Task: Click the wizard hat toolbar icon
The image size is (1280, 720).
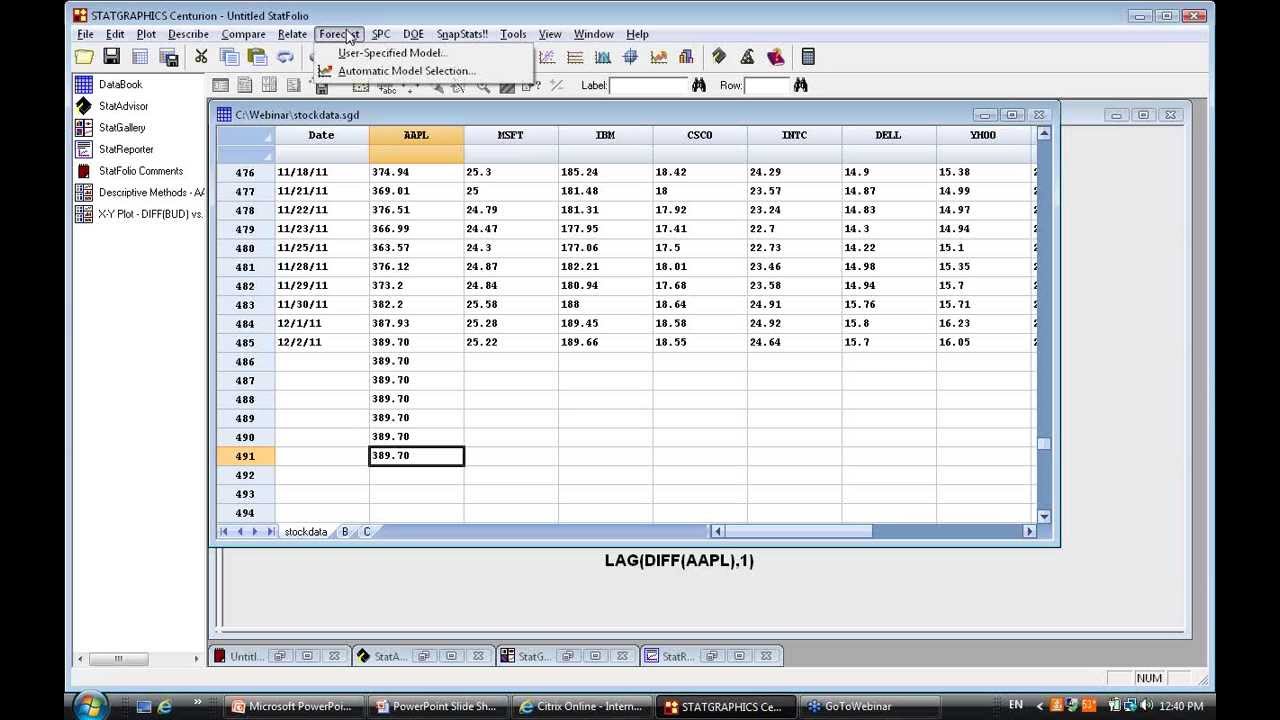Action: 747,57
